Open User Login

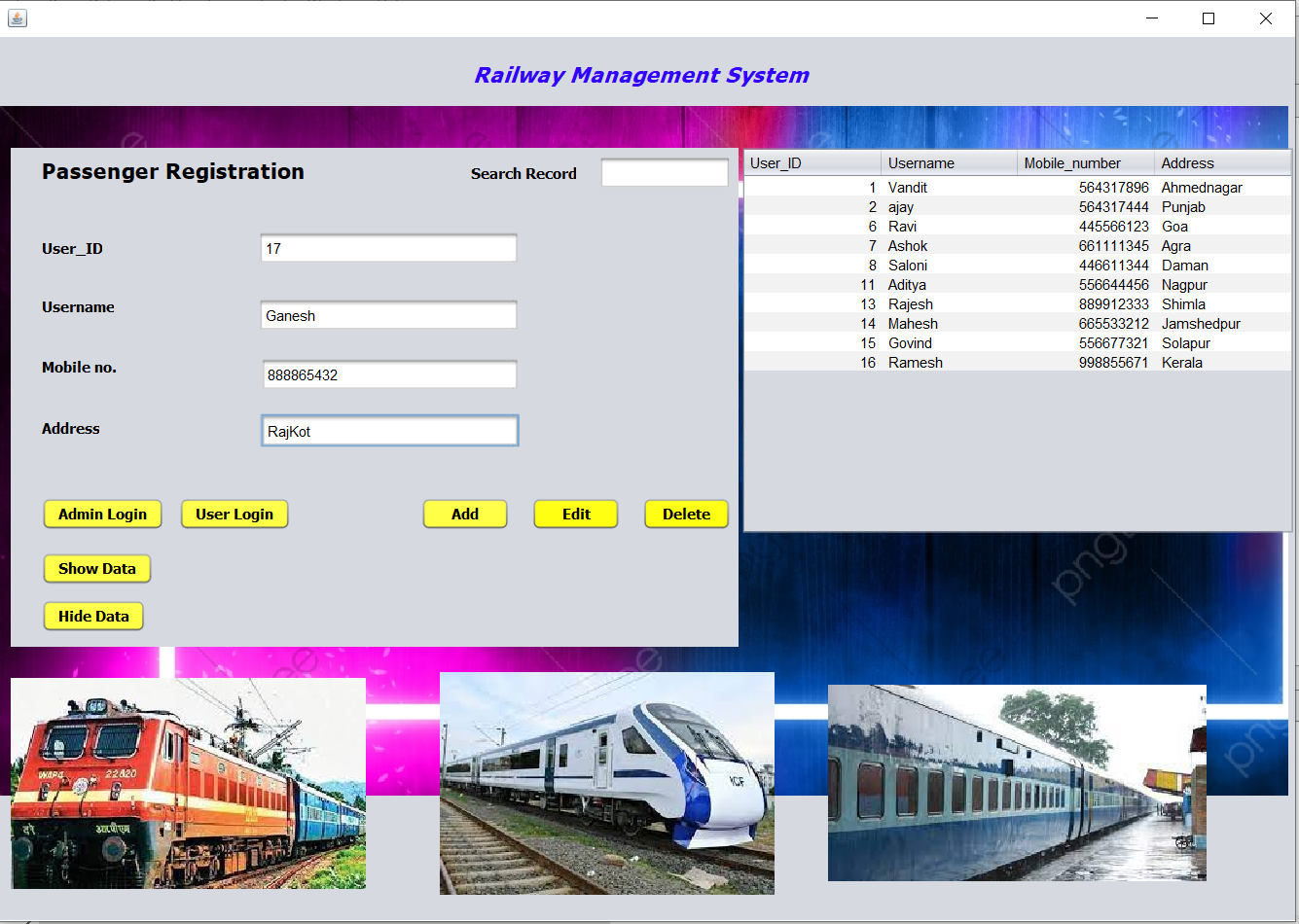(x=235, y=514)
